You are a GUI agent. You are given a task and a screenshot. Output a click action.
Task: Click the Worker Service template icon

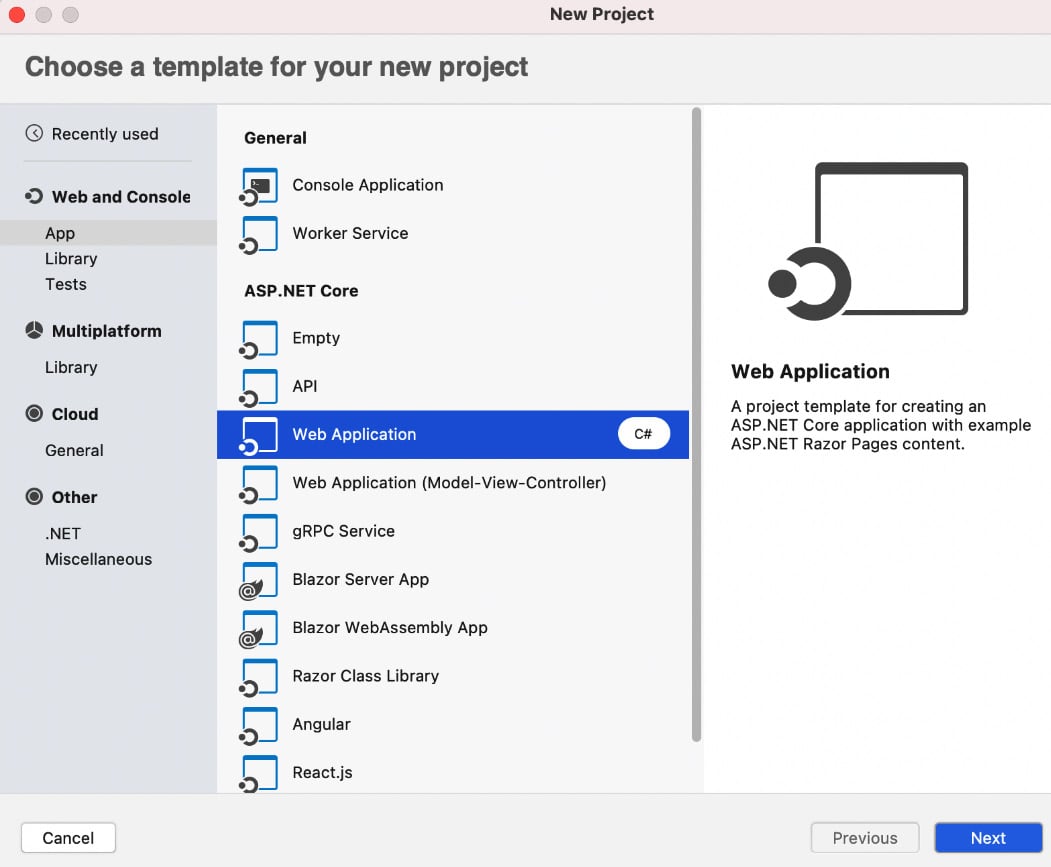click(x=259, y=235)
